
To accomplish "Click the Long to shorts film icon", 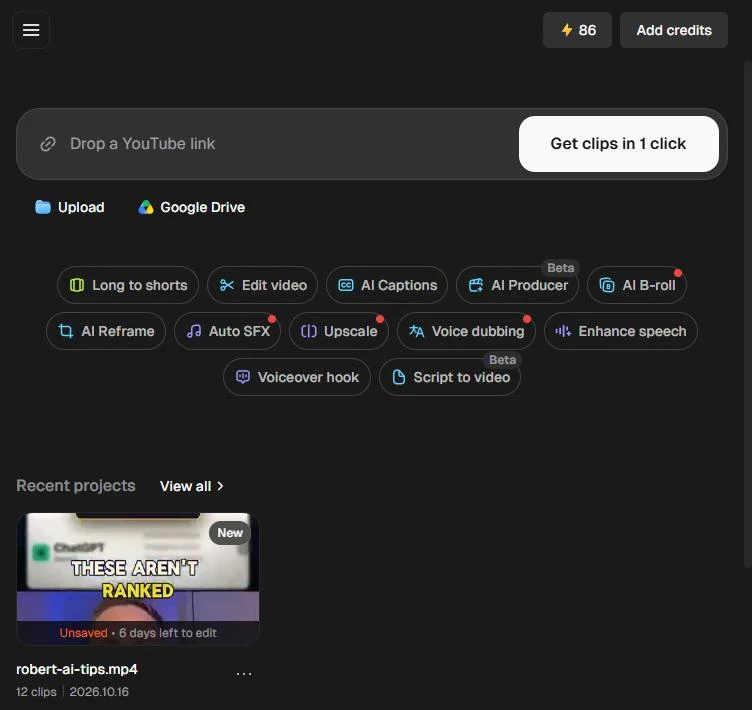I will (77, 285).
